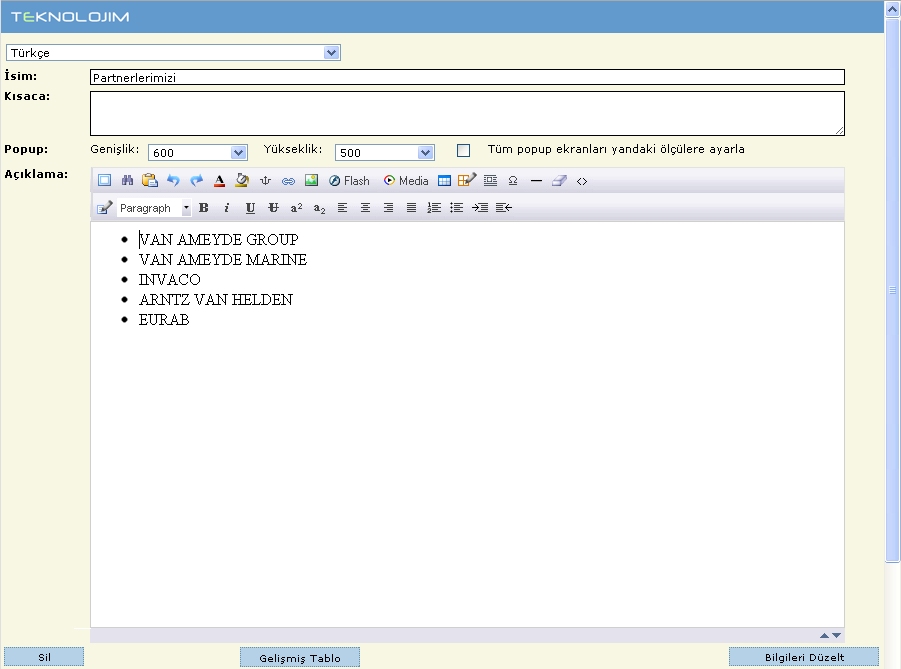Image resolution: width=901 pixels, height=669 pixels.
Task: Expand the Genişlik width dropdown
Action: pos(198,152)
